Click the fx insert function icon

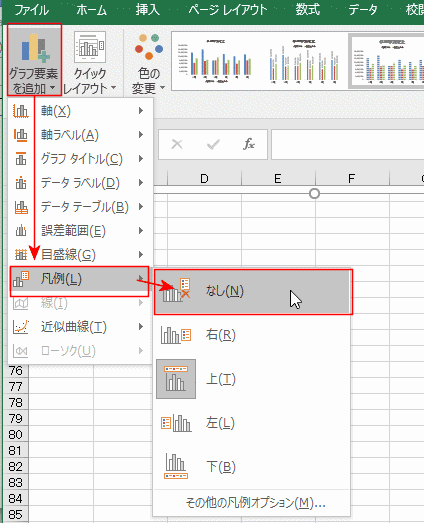click(x=249, y=144)
